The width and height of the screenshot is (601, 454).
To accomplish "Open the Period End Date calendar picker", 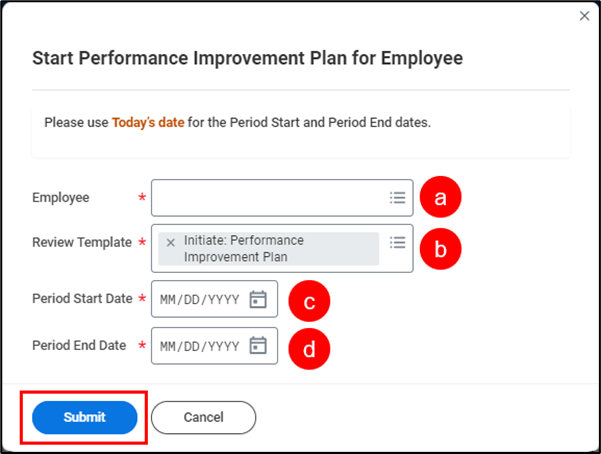I will [x=258, y=346].
